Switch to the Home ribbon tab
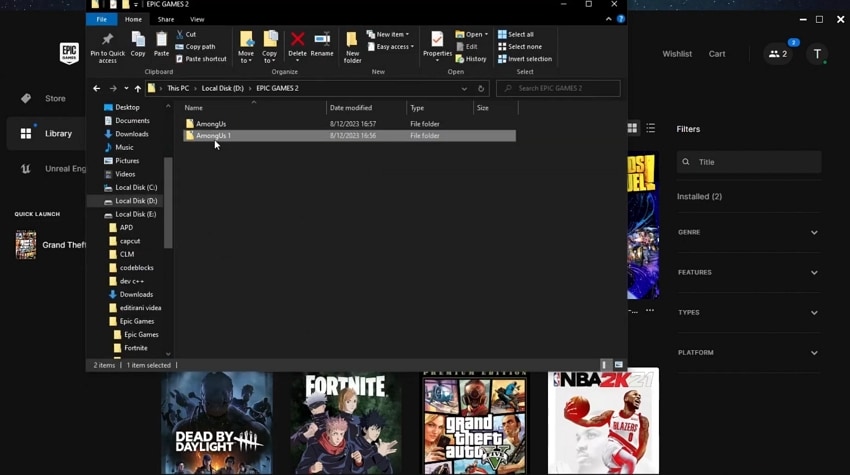The height and width of the screenshot is (475, 850). pos(133,19)
